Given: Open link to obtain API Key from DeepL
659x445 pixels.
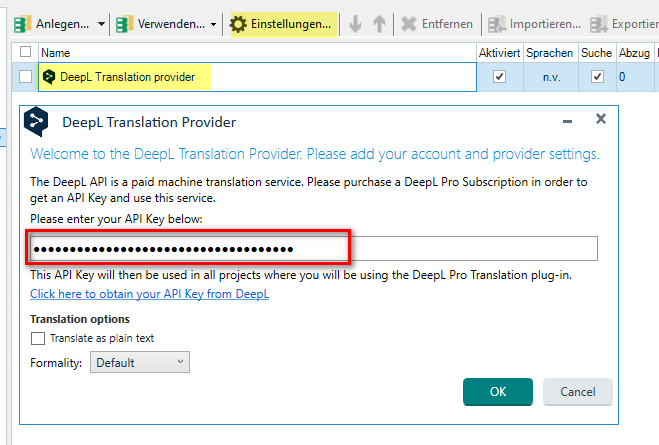Looking at the screenshot, I should click(150, 294).
